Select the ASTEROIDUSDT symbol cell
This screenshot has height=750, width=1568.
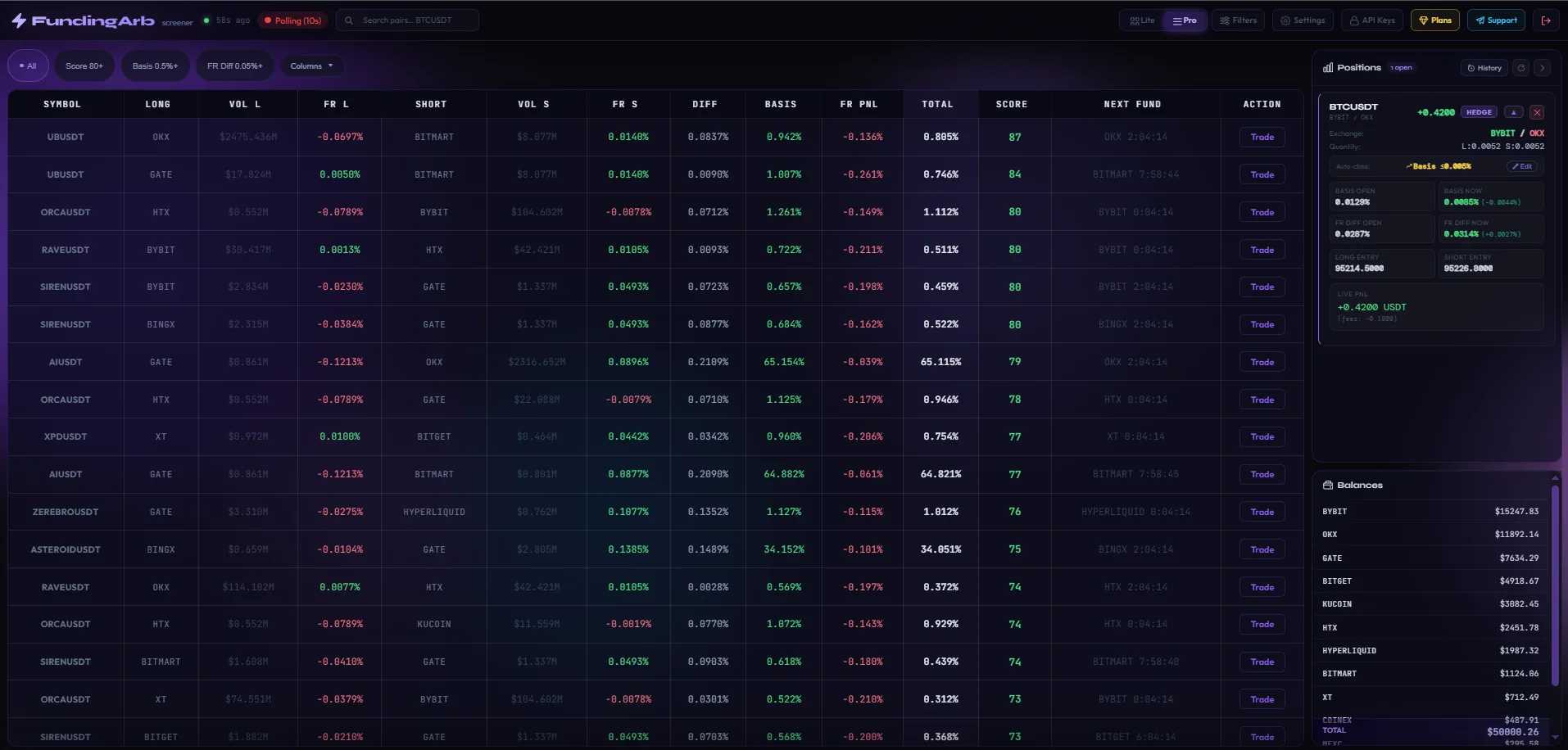click(66, 549)
